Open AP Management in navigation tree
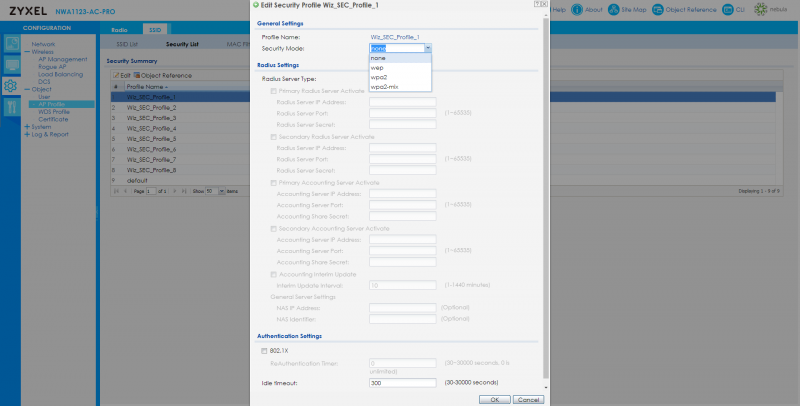800x406 pixels. (x=63, y=59)
